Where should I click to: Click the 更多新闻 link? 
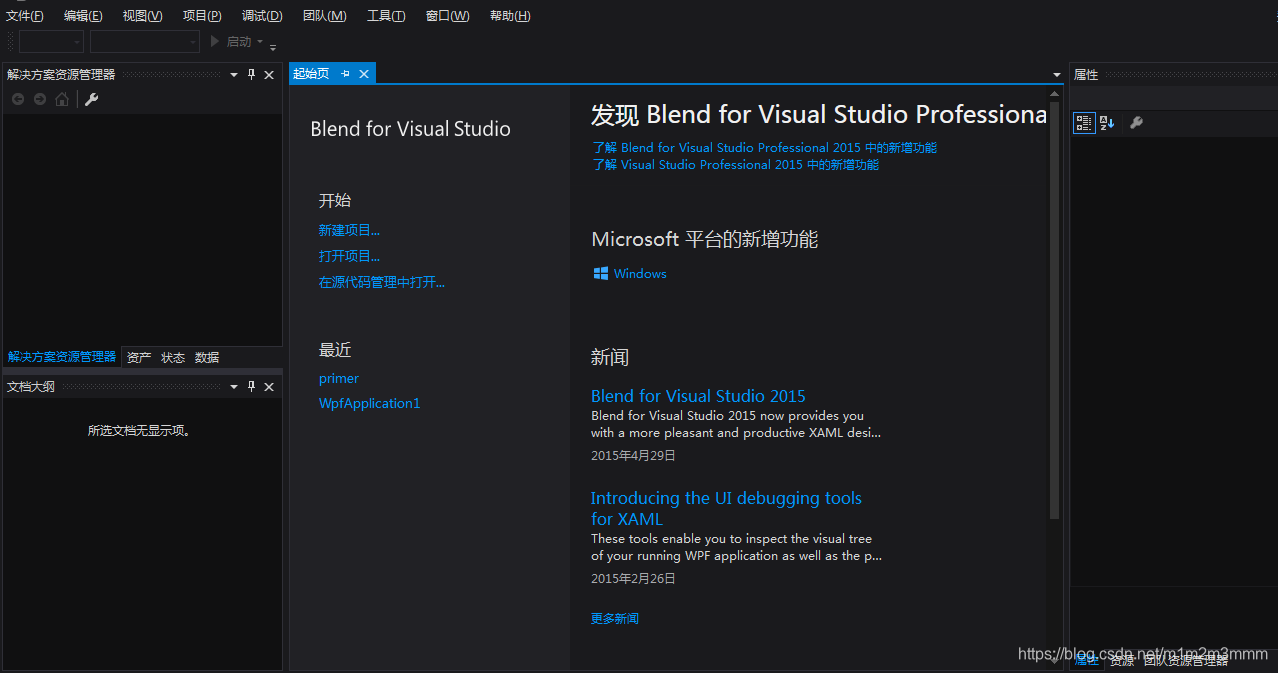(614, 618)
